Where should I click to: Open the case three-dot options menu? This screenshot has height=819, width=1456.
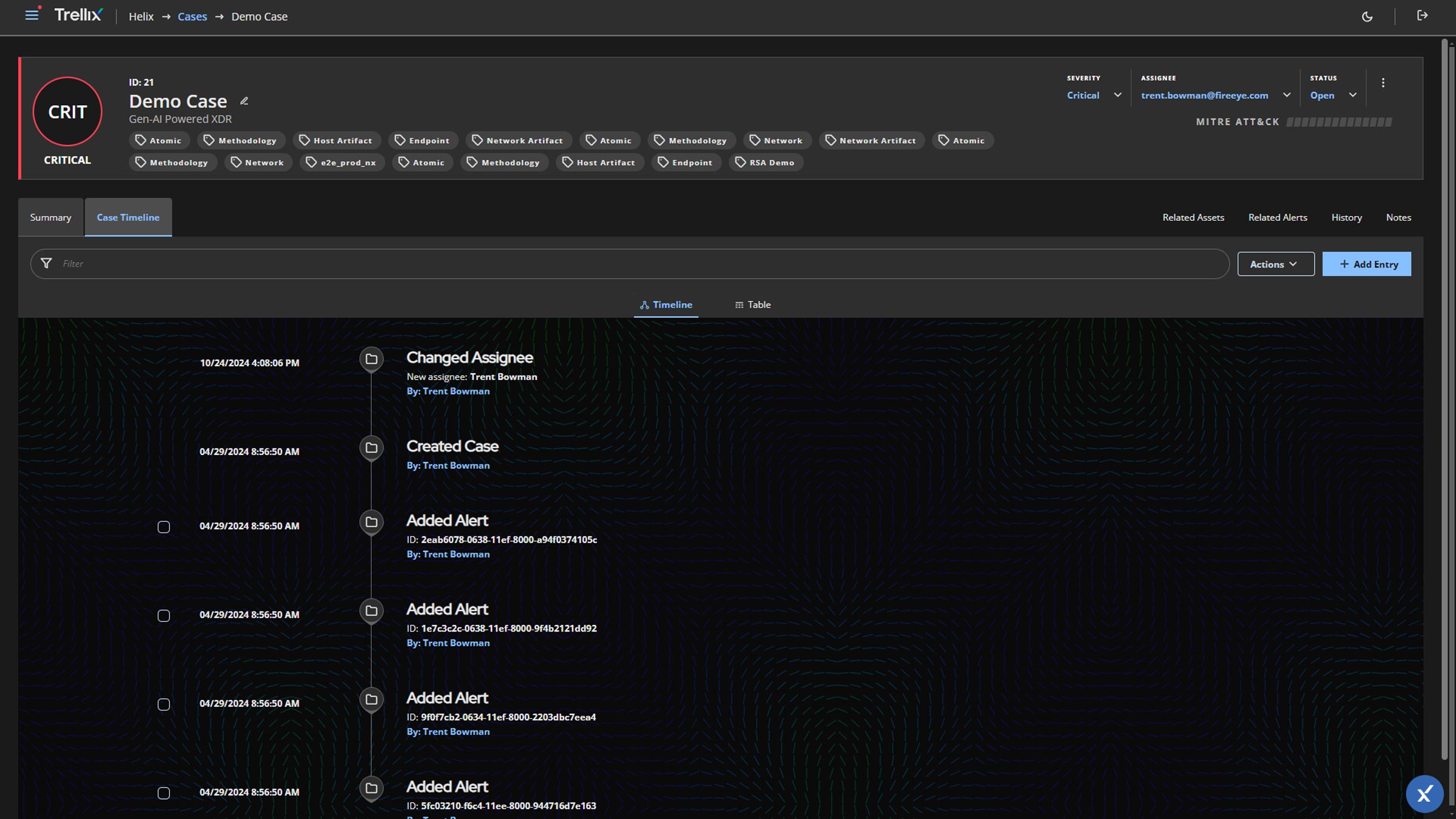click(1383, 83)
